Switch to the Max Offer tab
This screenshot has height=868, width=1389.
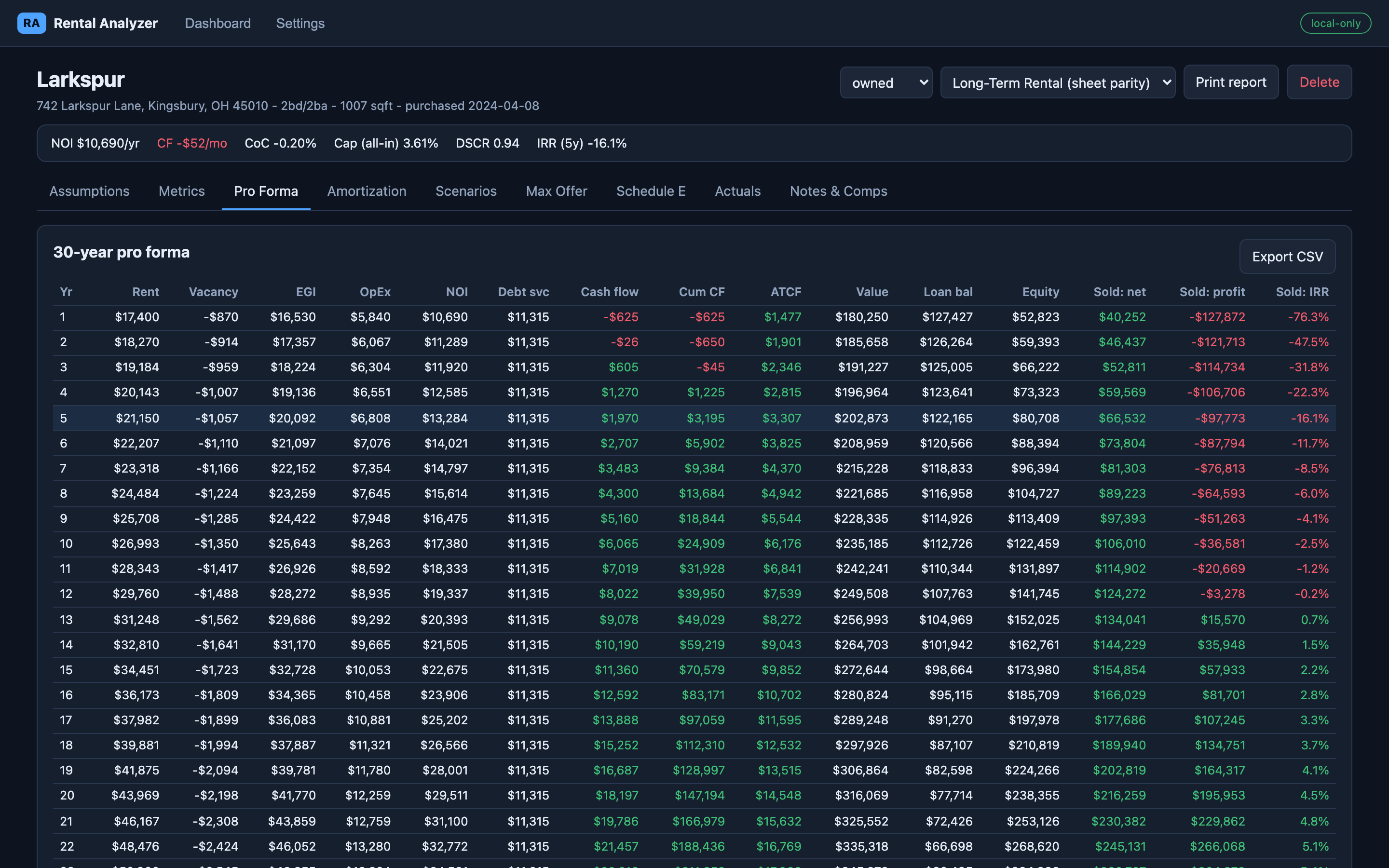[x=556, y=191]
